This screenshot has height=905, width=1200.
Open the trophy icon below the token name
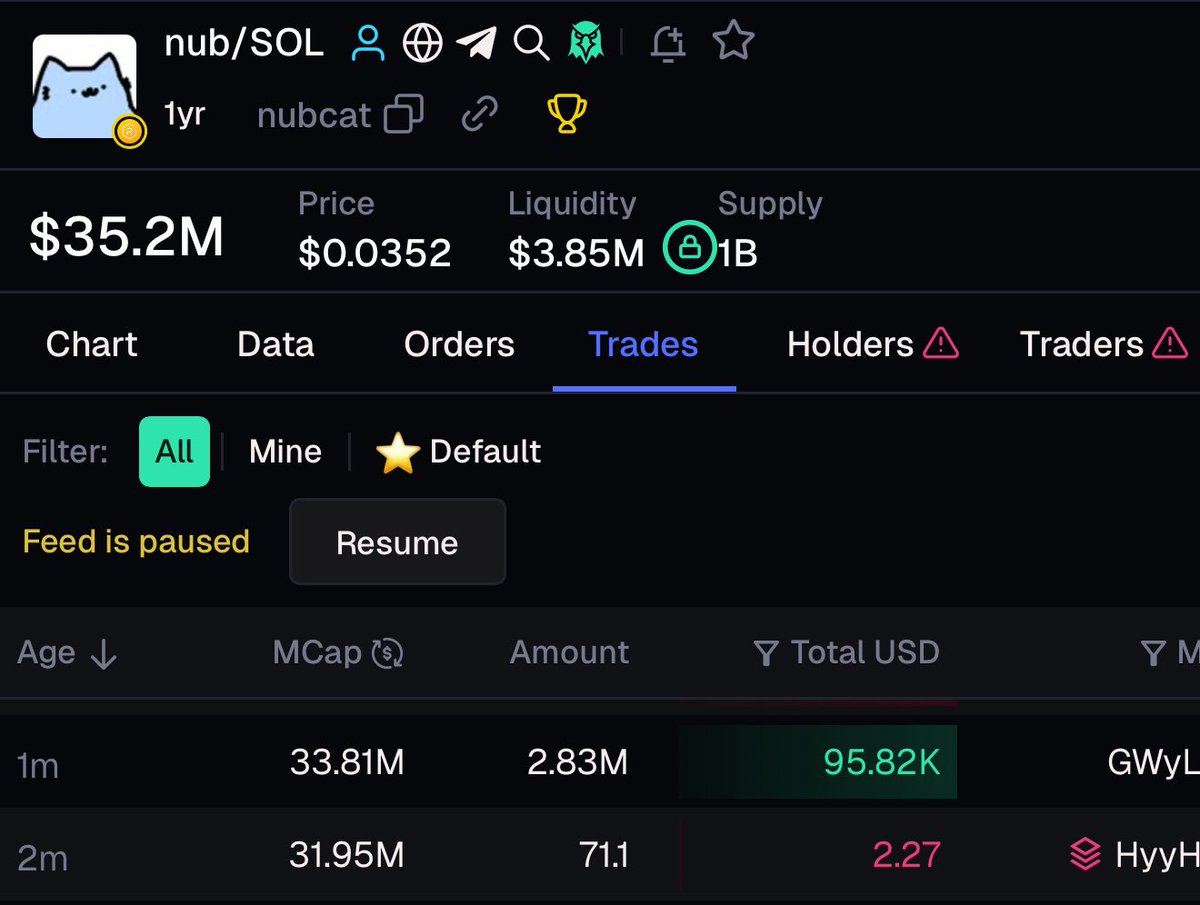tap(565, 115)
